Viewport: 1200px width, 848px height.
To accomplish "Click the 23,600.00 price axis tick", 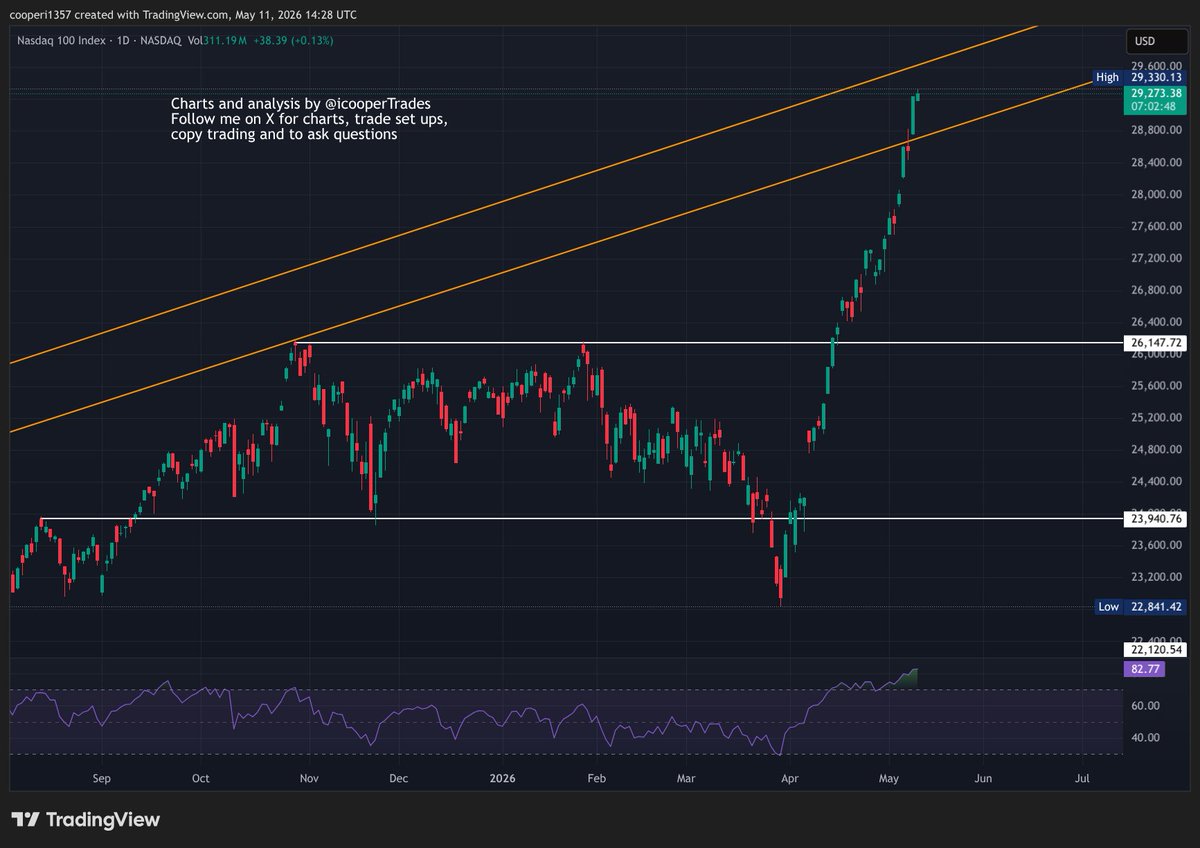I will pyautogui.click(x=1158, y=545).
